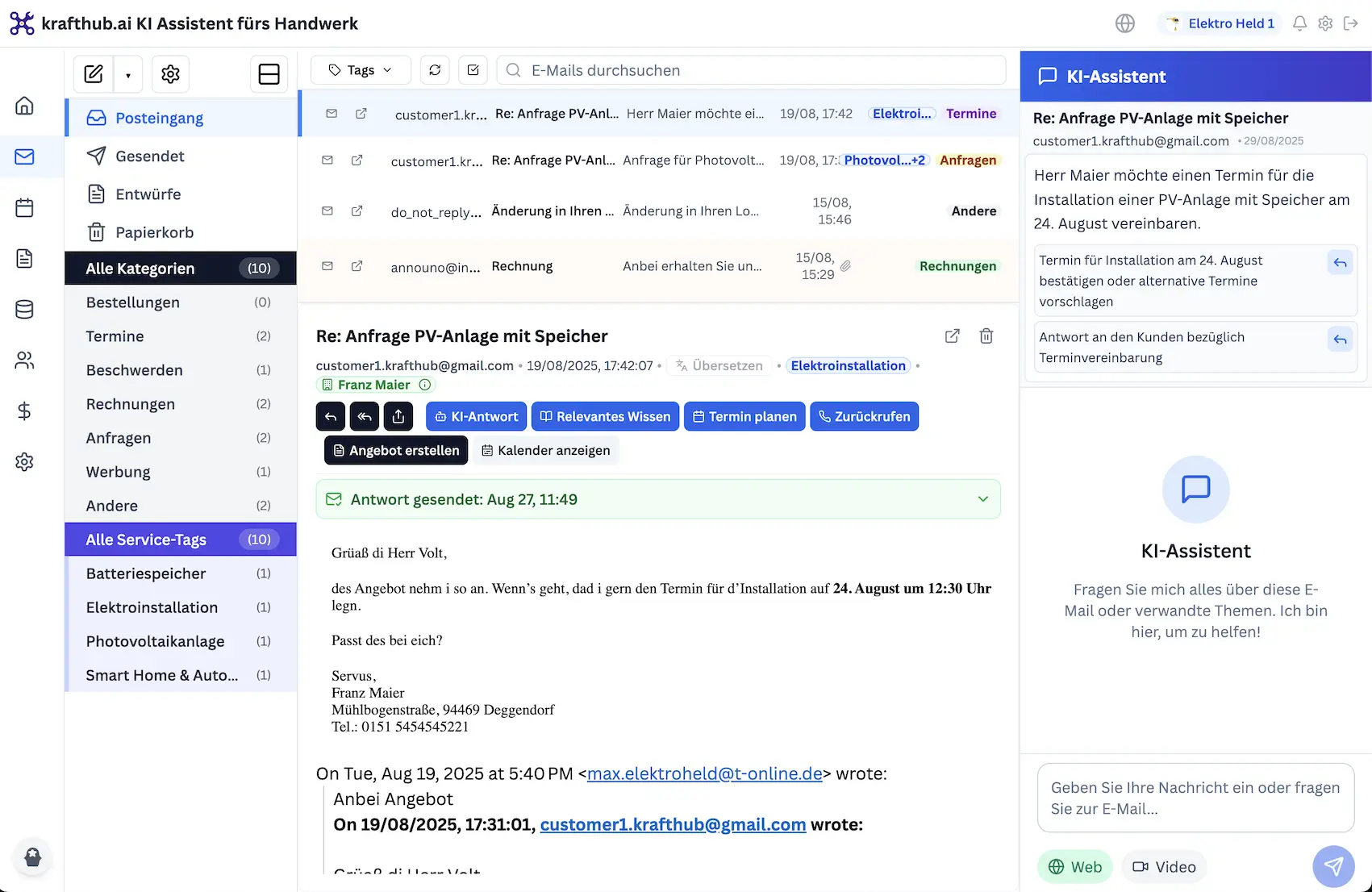Compose a new email with the pencil icon

click(x=93, y=73)
